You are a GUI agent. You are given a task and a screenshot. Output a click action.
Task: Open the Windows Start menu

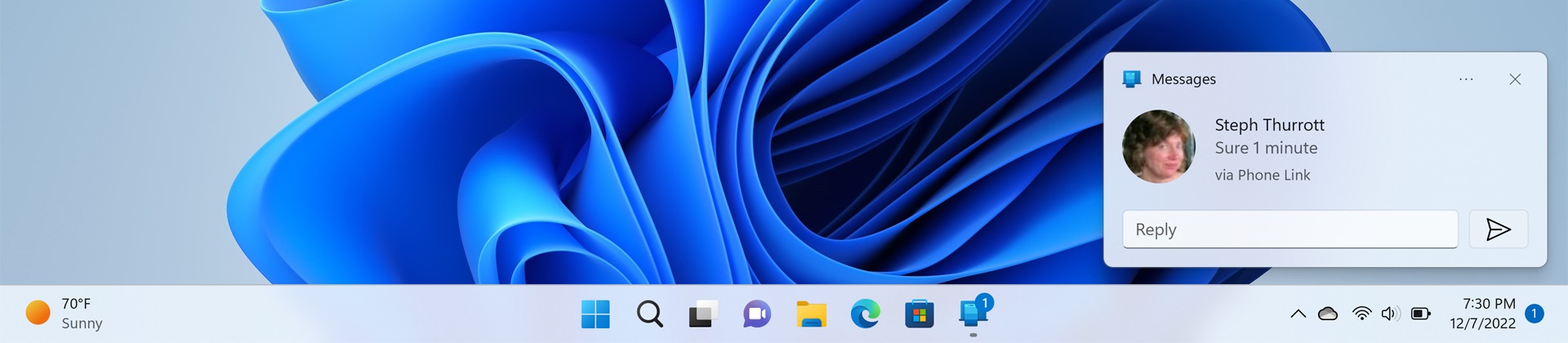coord(595,314)
